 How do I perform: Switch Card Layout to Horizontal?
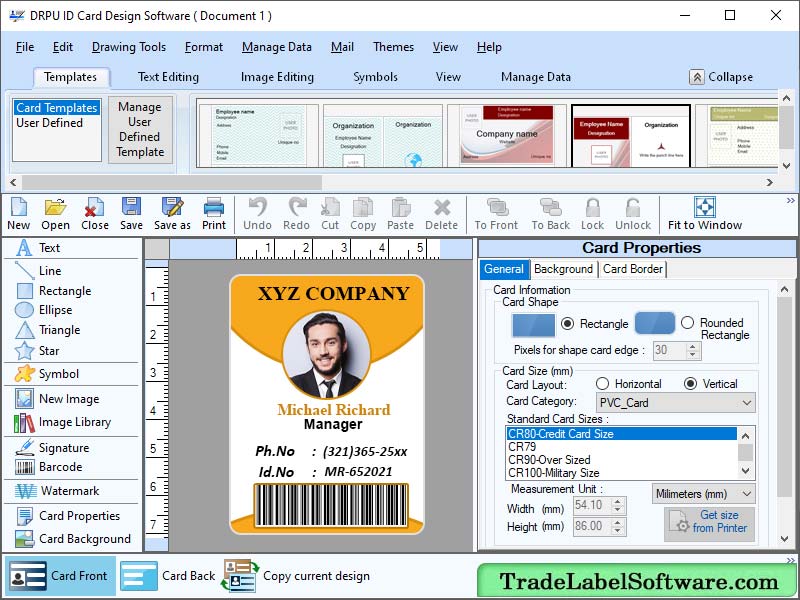(x=602, y=386)
